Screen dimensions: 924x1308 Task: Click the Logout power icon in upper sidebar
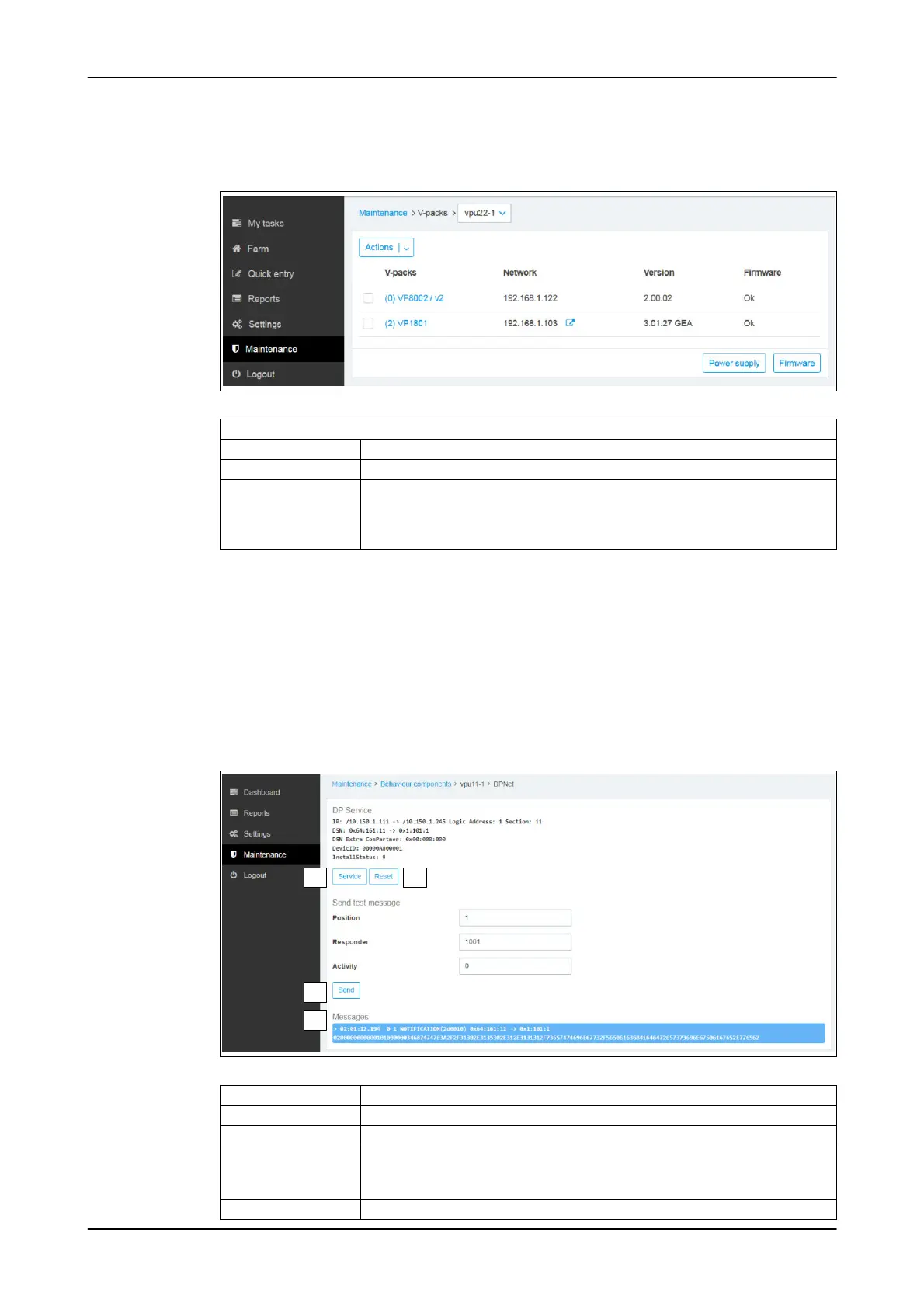236,374
